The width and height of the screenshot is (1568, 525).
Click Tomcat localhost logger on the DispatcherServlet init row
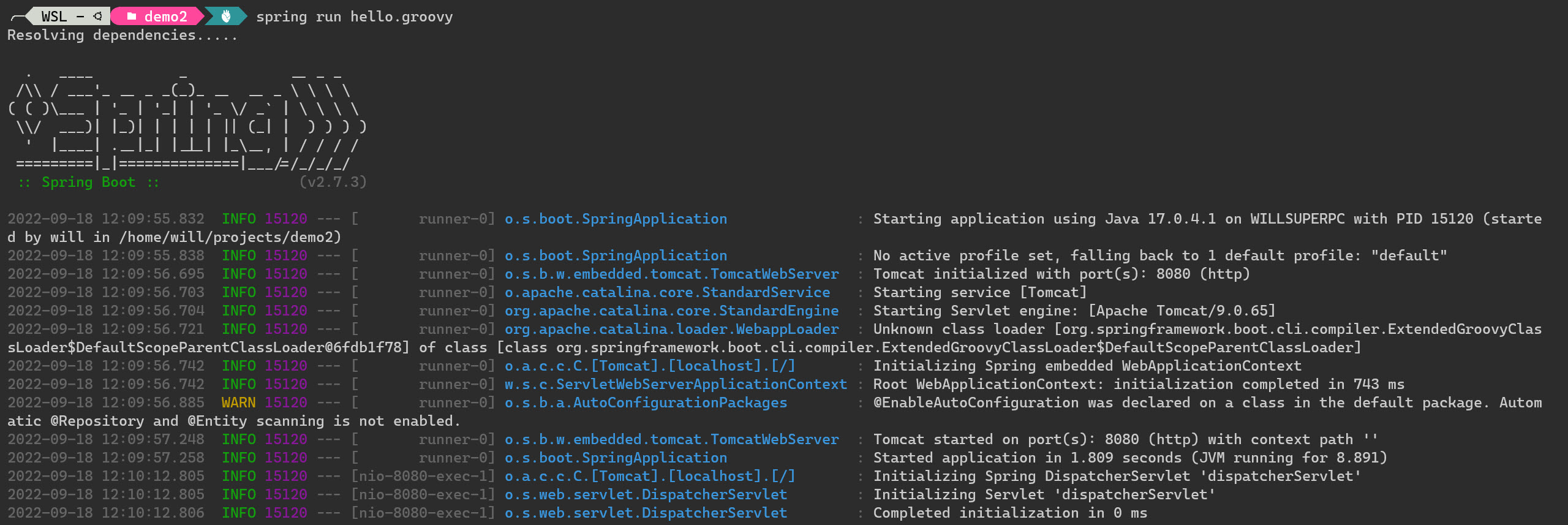tap(650, 476)
